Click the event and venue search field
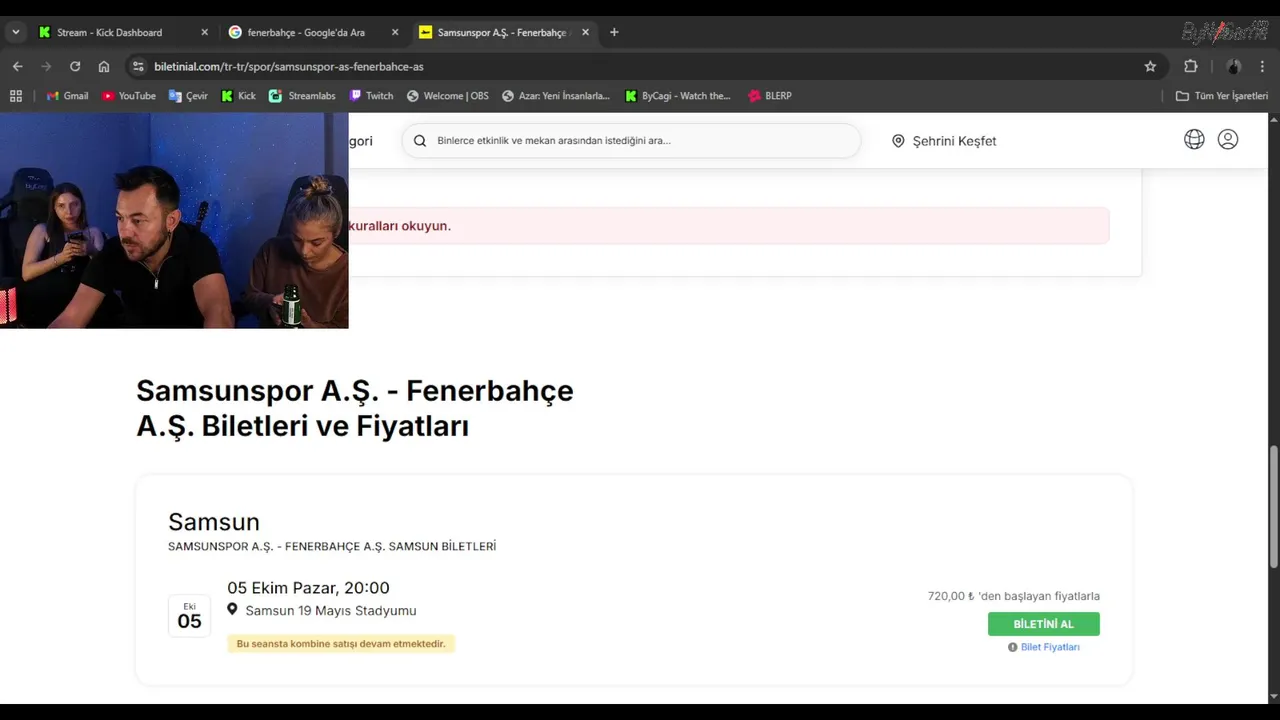Screen dimensions: 1280x720 [x=631, y=141]
